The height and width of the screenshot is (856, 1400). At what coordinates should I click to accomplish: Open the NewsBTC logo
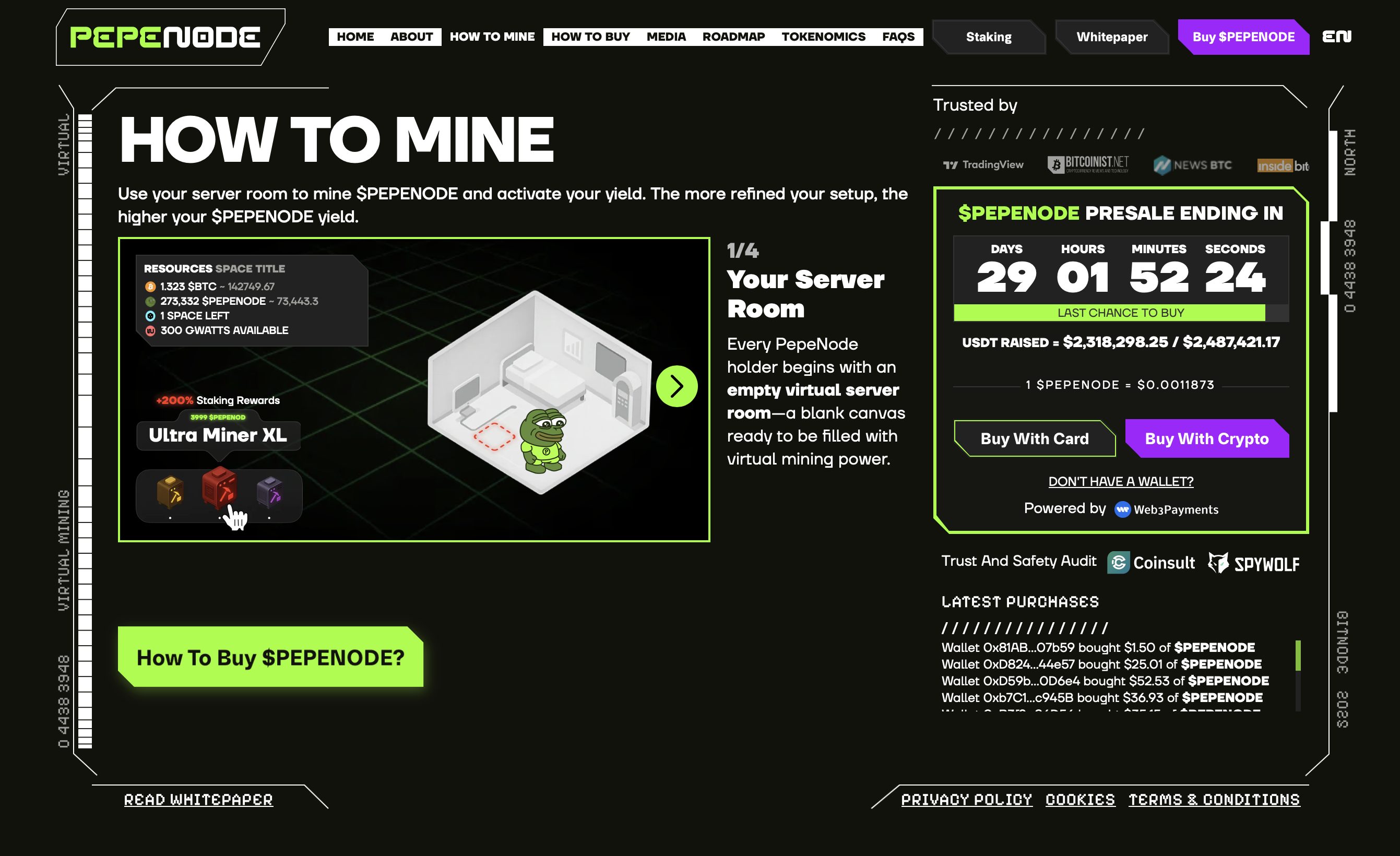[x=1192, y=165]
